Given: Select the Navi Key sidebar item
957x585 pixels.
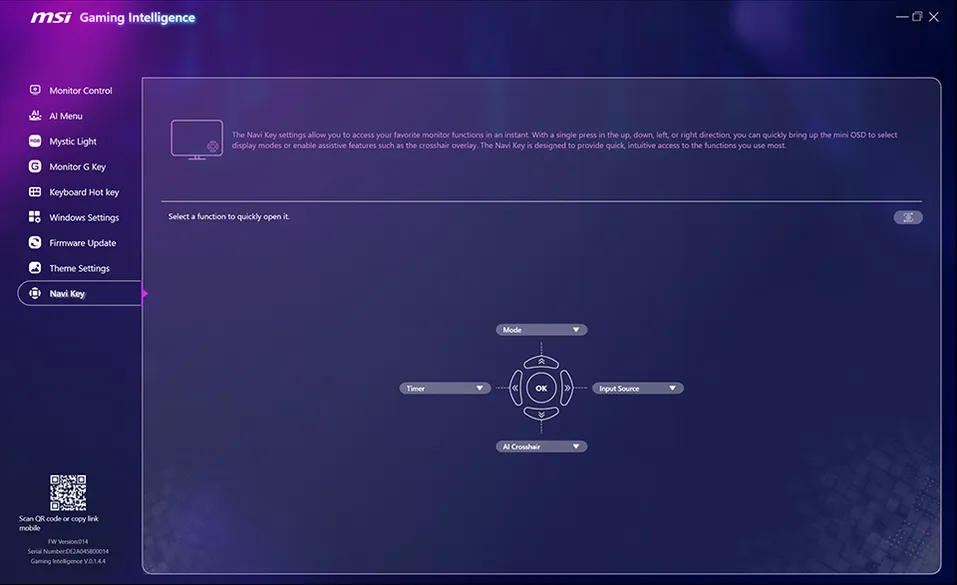Looking at the screenshot, I should 79,293.
